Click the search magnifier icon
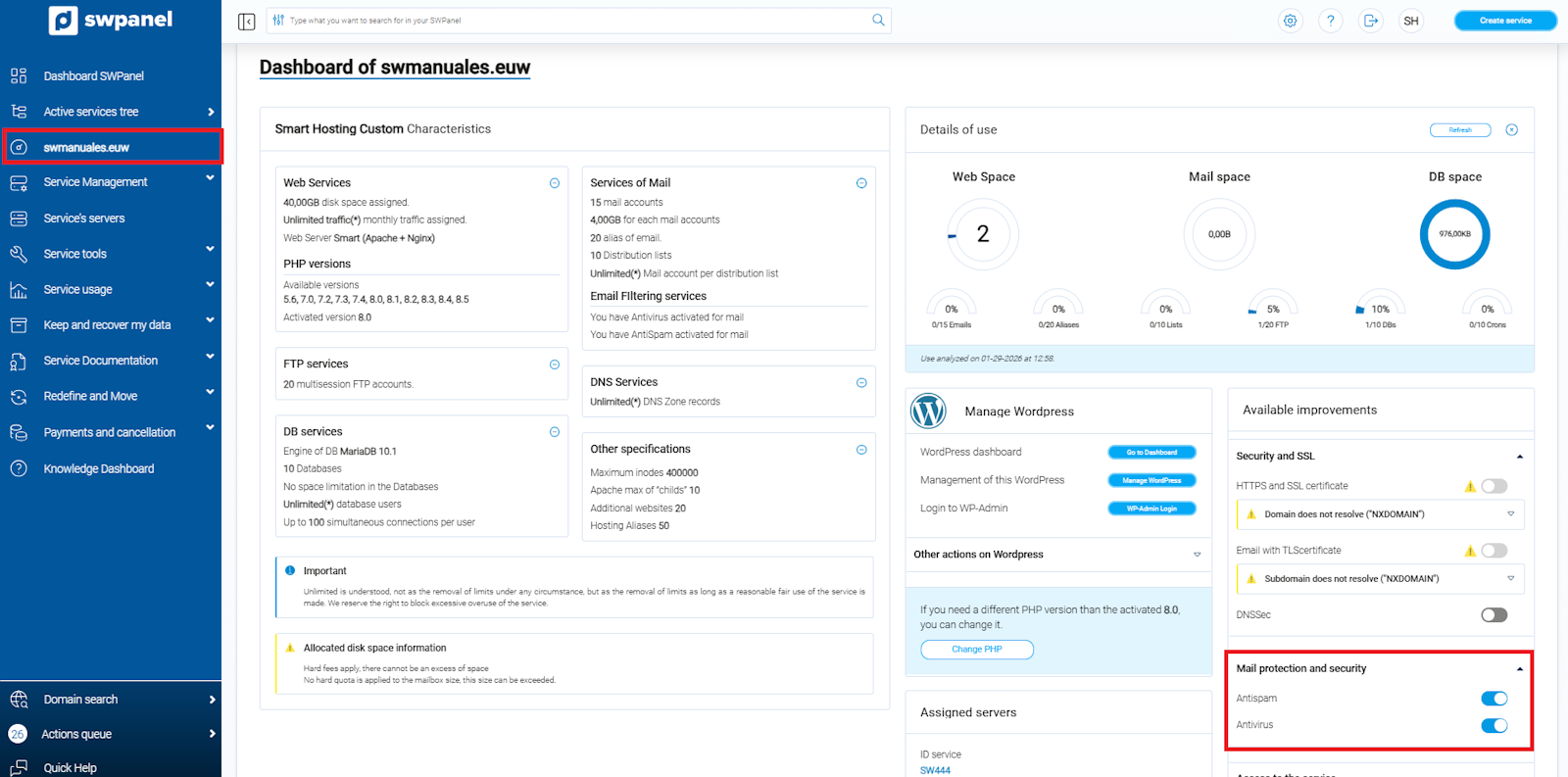1568x777 pixels. click(878, 20)
